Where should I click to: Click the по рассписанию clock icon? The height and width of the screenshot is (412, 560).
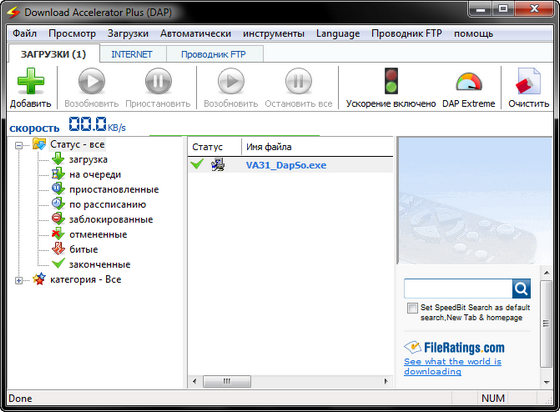(58, 204)
